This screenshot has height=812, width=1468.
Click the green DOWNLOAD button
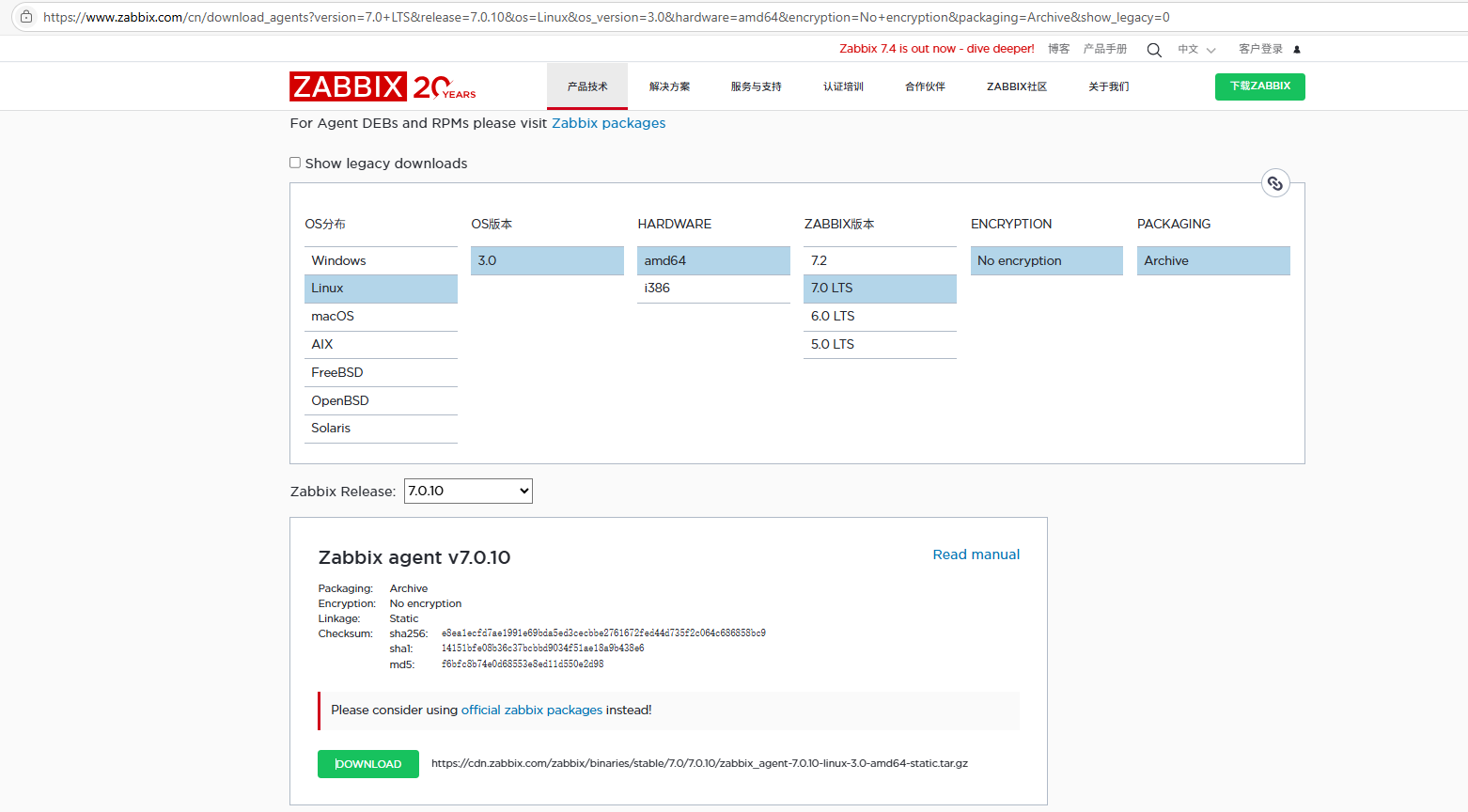click(x=368, y=764)
